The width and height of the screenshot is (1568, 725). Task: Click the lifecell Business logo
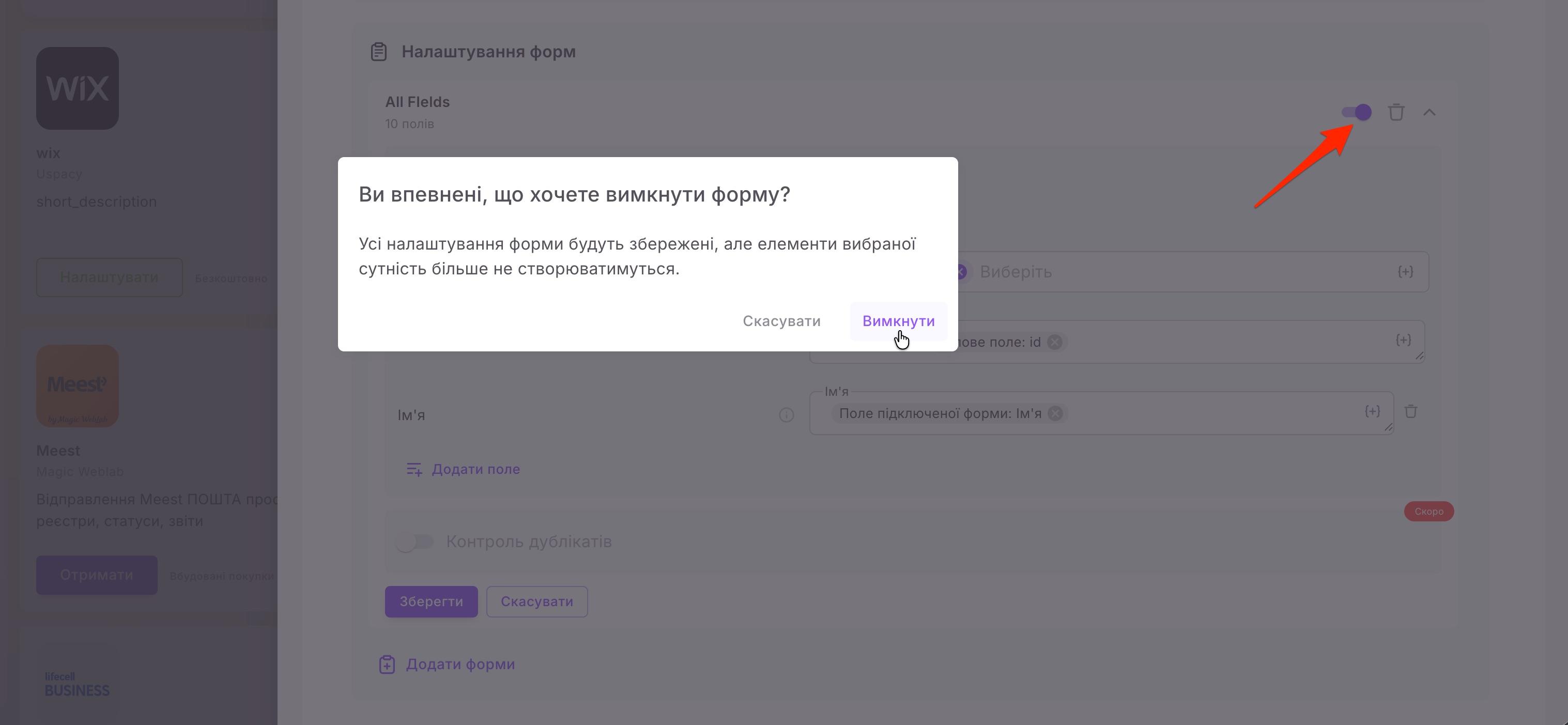(78, 684)
